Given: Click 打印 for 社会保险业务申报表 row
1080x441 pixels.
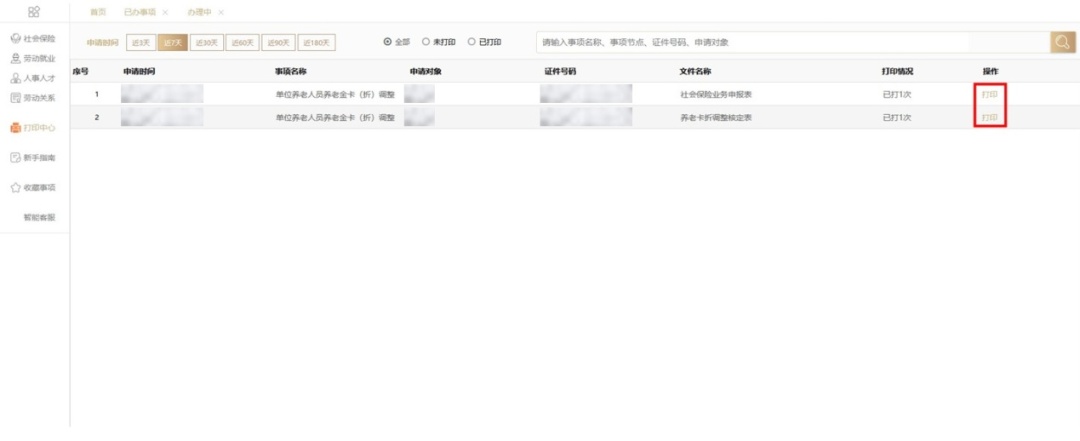Looking at the screenshot, I should (x=990, y=94).
